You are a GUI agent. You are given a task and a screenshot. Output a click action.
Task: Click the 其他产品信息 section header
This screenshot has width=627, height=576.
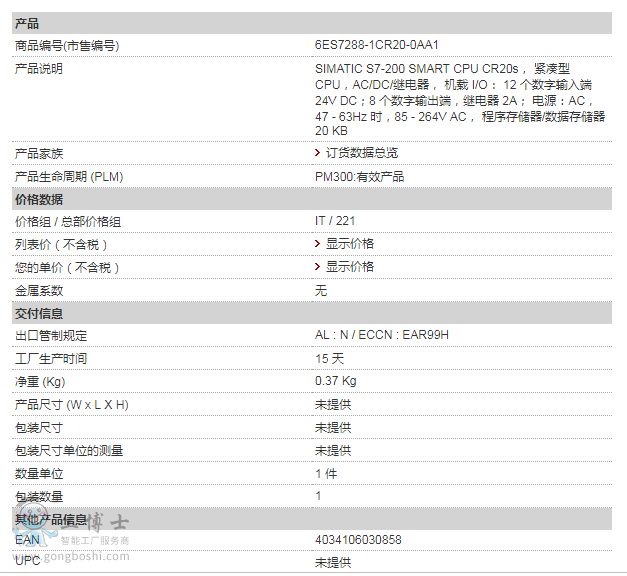[x=312, y=519]
